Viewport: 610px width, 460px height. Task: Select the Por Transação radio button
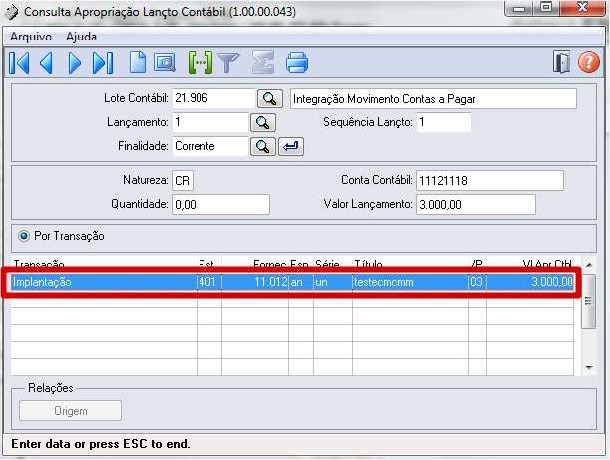point(24,236)
